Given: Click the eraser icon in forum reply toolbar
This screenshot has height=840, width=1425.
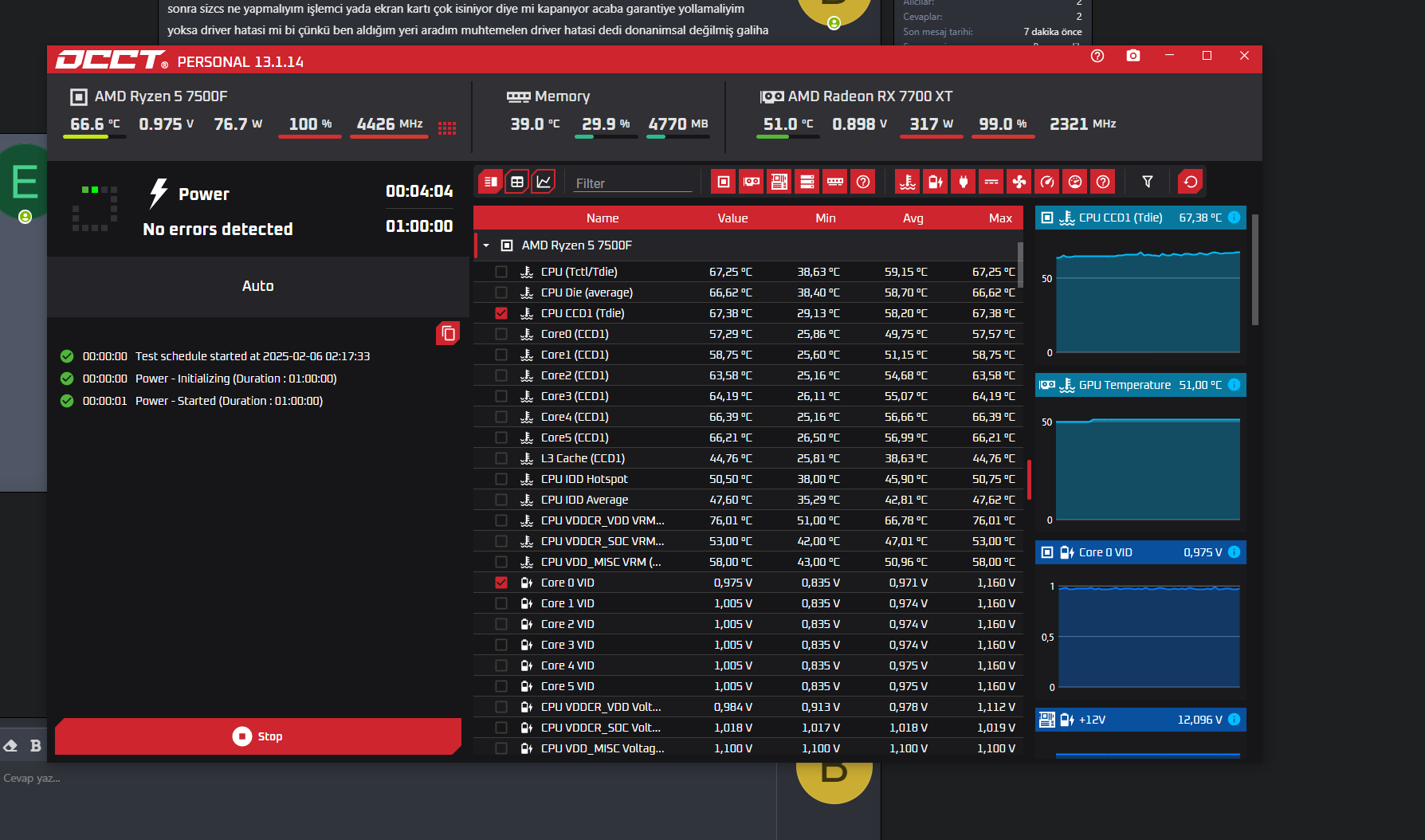Looking at the screenshot, I should click(x=10, y=746).
